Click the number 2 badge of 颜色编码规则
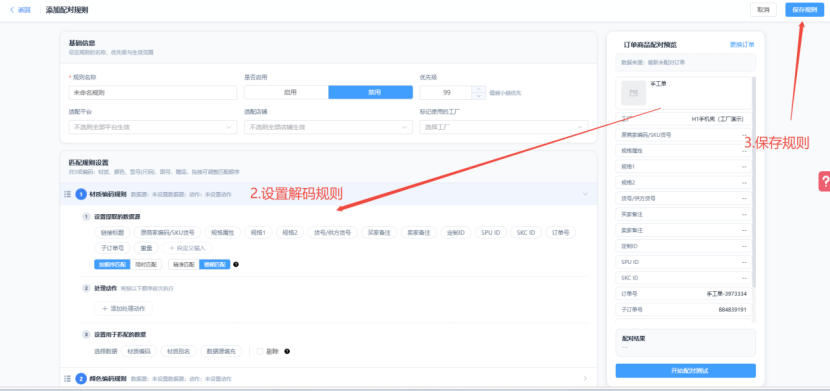Viewport: 830px width, 391px height. tap(81, 378)
